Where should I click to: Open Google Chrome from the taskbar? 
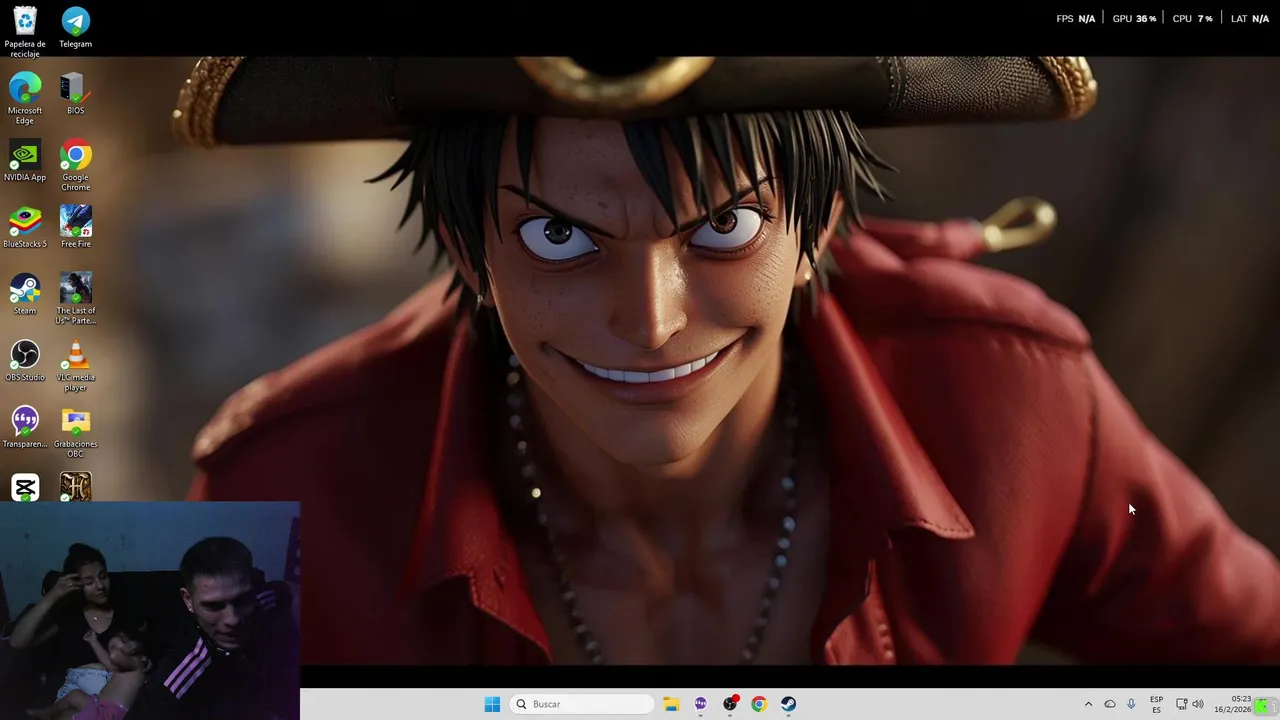coord(759,704)
